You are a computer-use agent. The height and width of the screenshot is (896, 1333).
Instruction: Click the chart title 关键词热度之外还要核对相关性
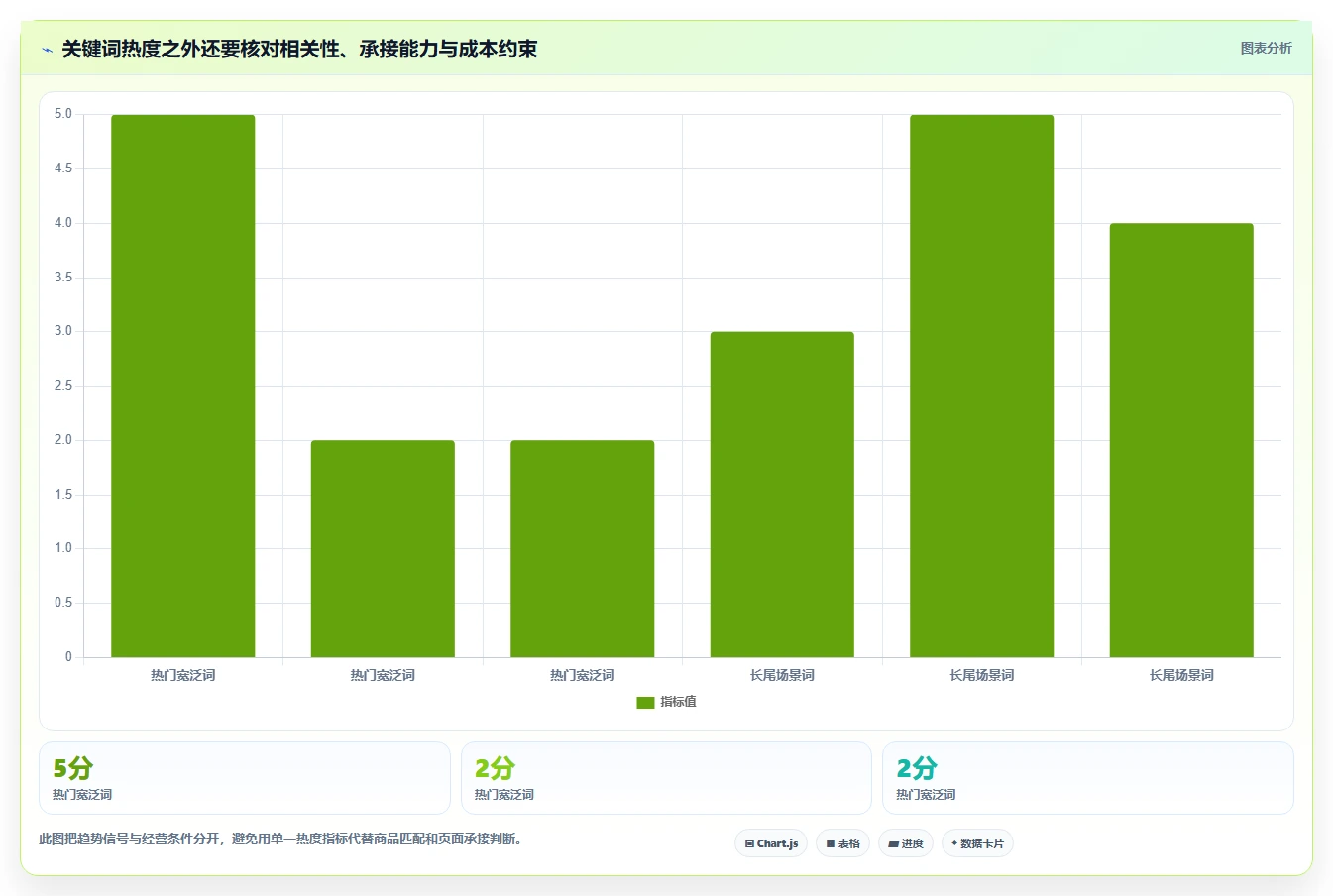point(299,49)
